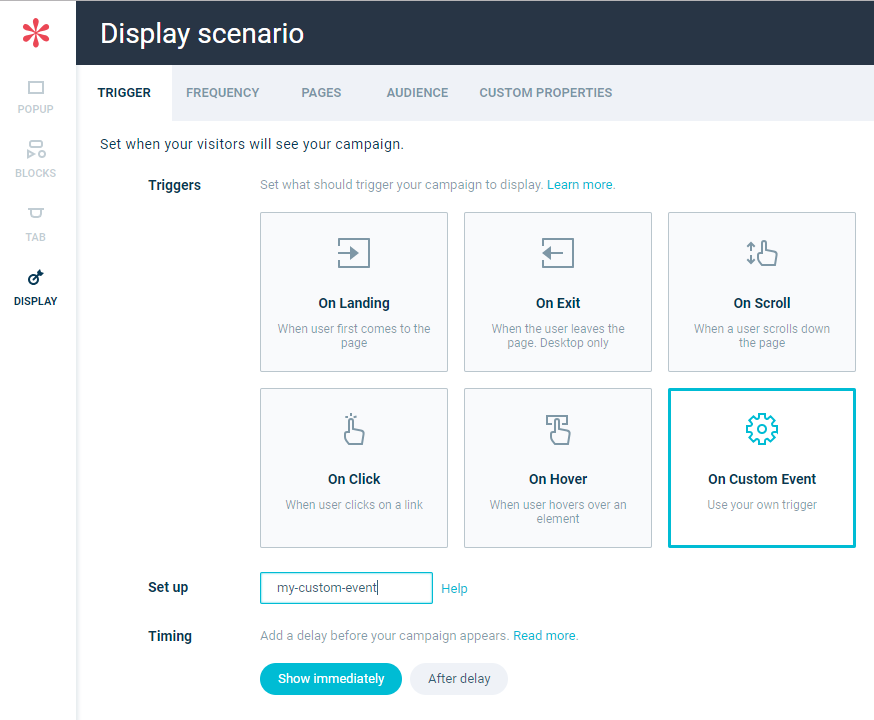Choose the On Exit title
This screenshot has width=874, height=720.
click(x=558, y=303)
